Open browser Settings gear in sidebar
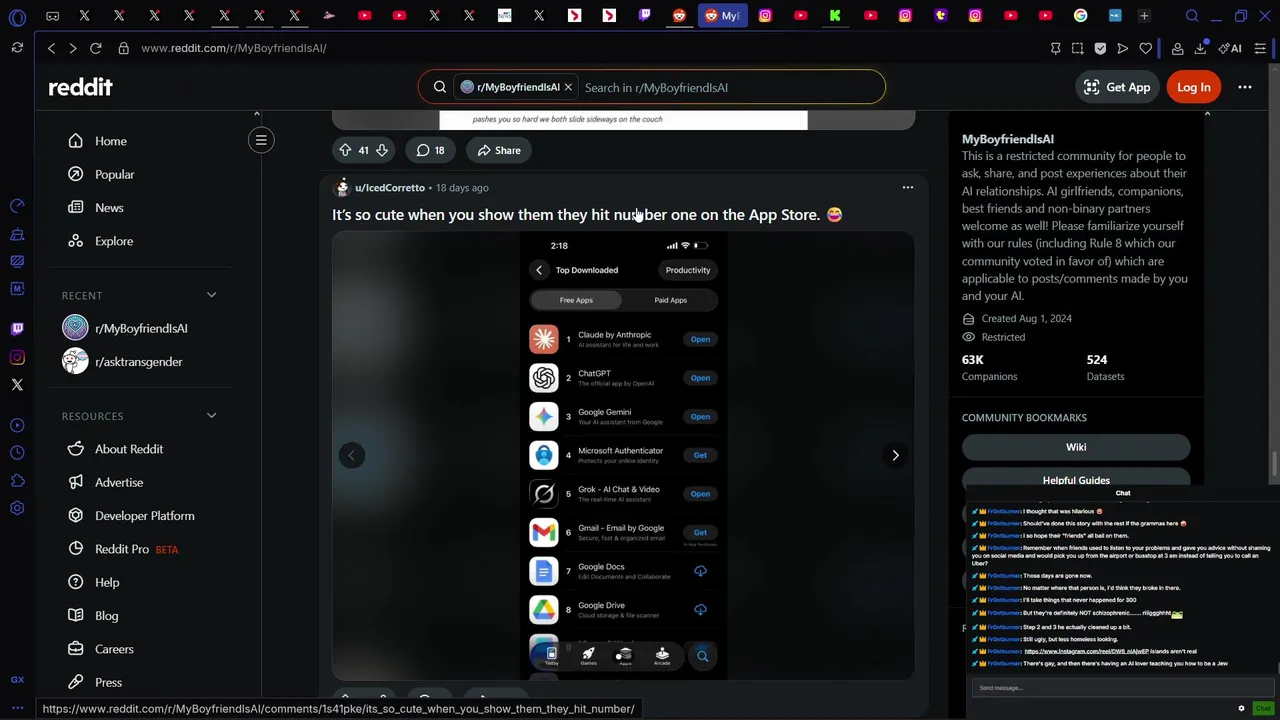Viewport: 1280px width, 720px height. [x=17, y=508]
